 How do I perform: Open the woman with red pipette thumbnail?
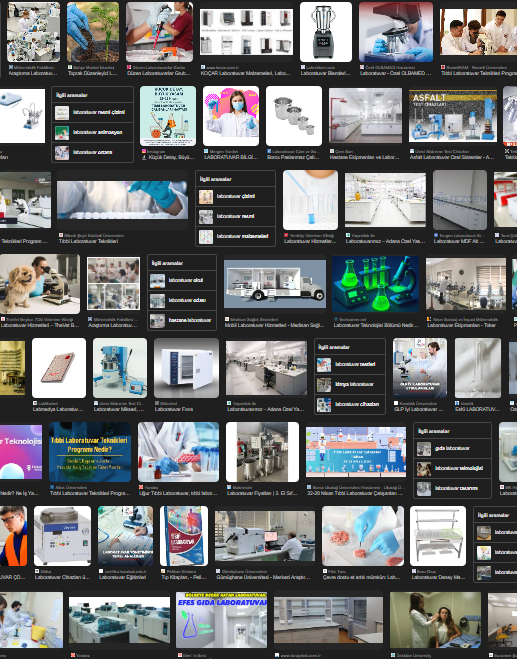coord(159,32)
